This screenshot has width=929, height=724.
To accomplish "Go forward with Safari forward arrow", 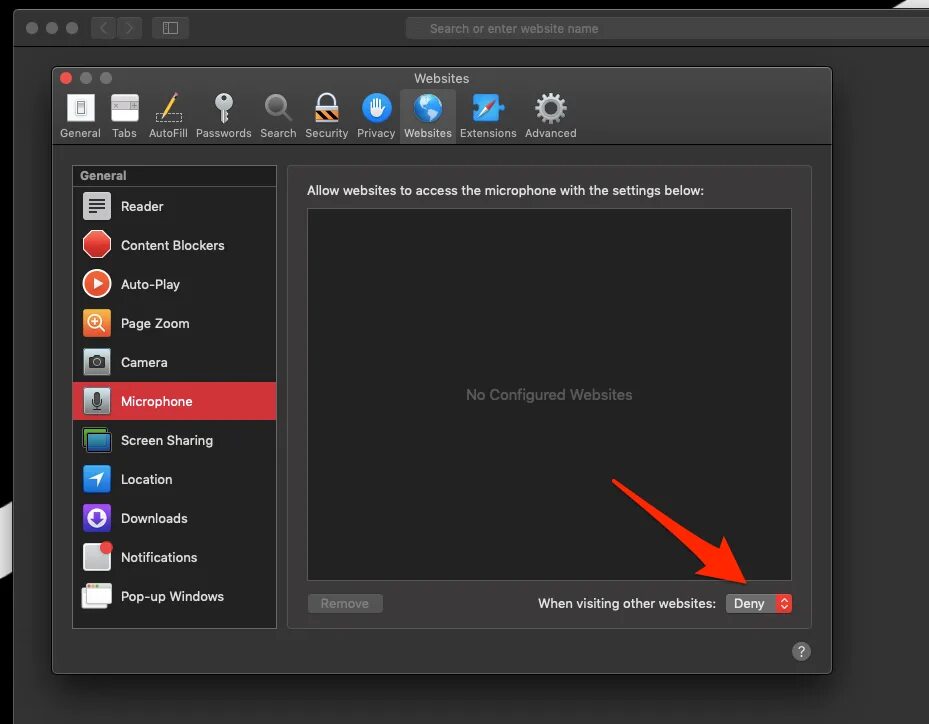I will [x=130, y=28].
